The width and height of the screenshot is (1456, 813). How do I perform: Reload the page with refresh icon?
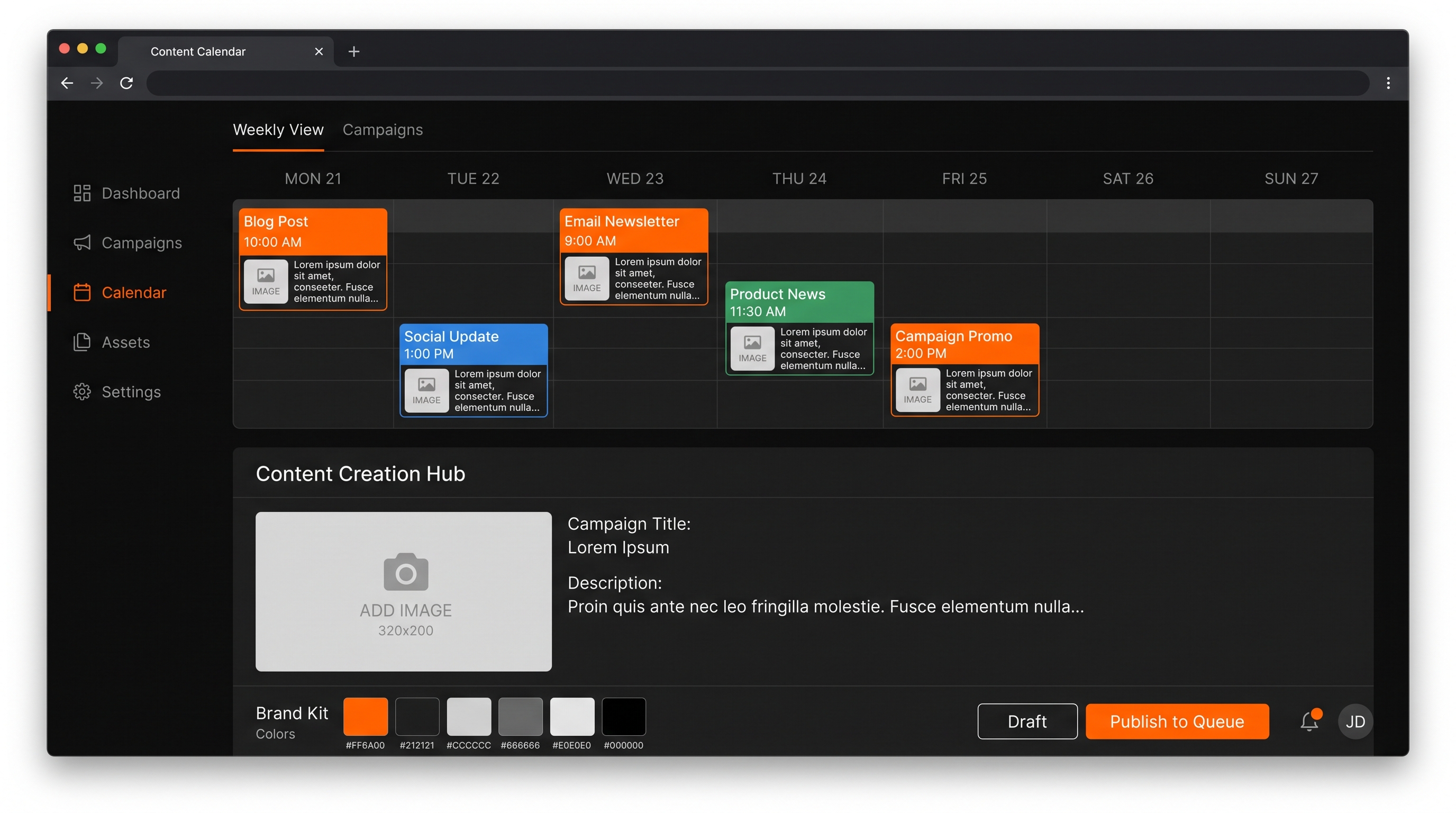pos(126,83)
